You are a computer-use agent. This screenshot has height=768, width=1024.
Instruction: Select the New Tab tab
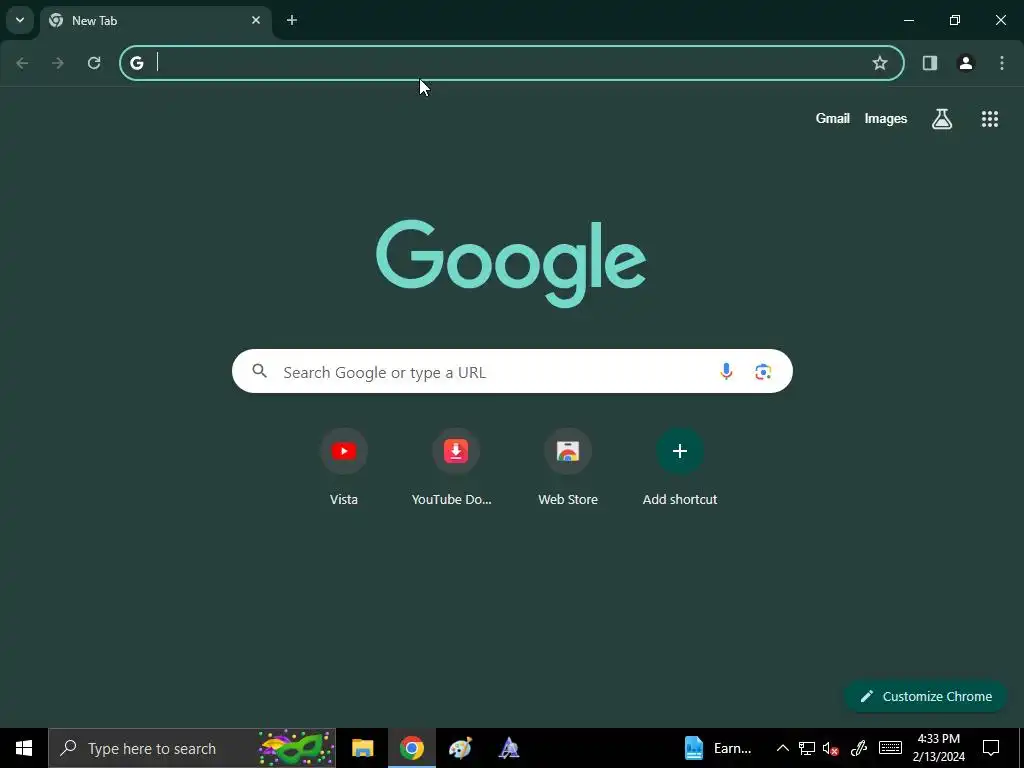[x=155, y=20]
